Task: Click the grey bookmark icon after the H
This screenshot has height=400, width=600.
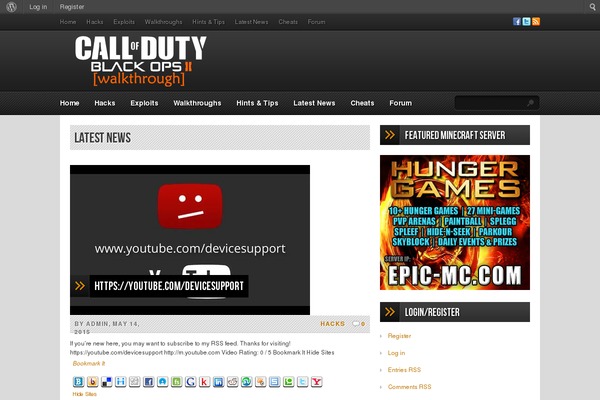Action: click(x=135, y=382)
